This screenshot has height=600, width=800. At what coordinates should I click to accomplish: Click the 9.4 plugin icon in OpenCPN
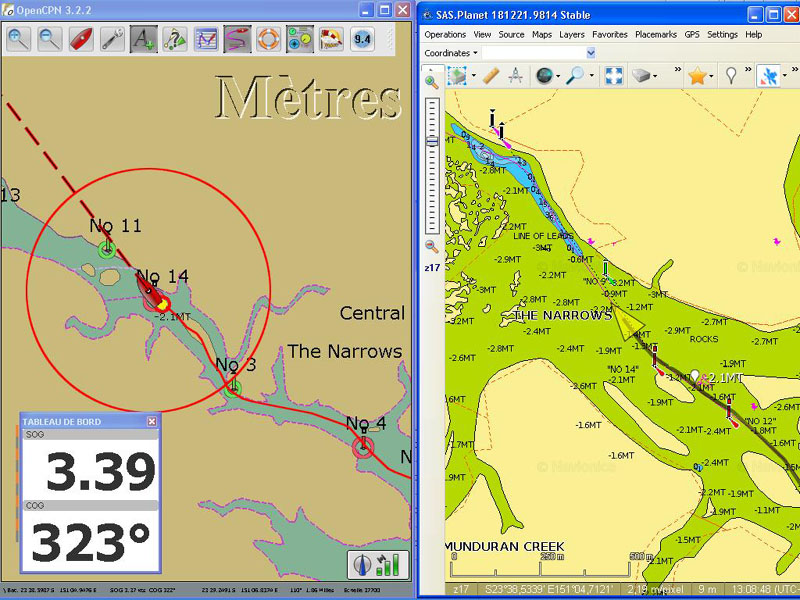tap(362, 39)
